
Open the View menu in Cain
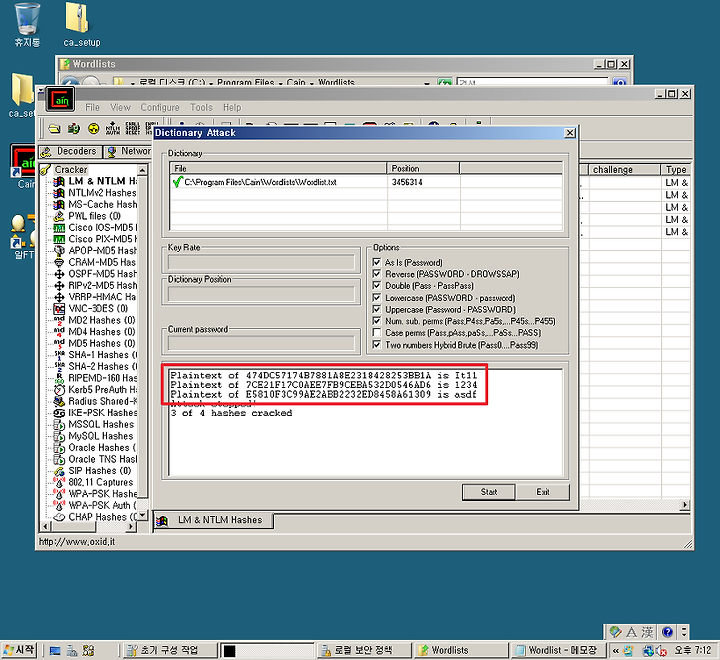[120, 107]
